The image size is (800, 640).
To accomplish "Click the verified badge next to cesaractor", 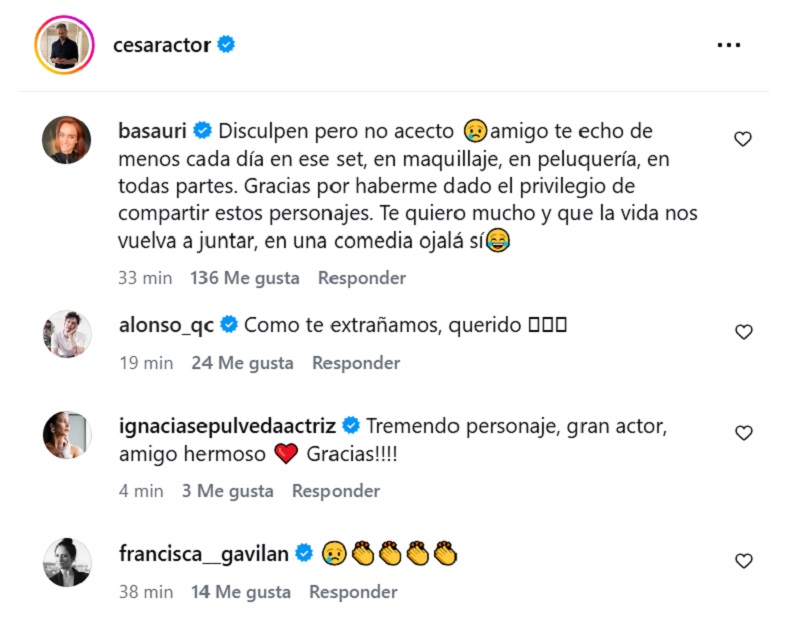I will click(227, 45).
